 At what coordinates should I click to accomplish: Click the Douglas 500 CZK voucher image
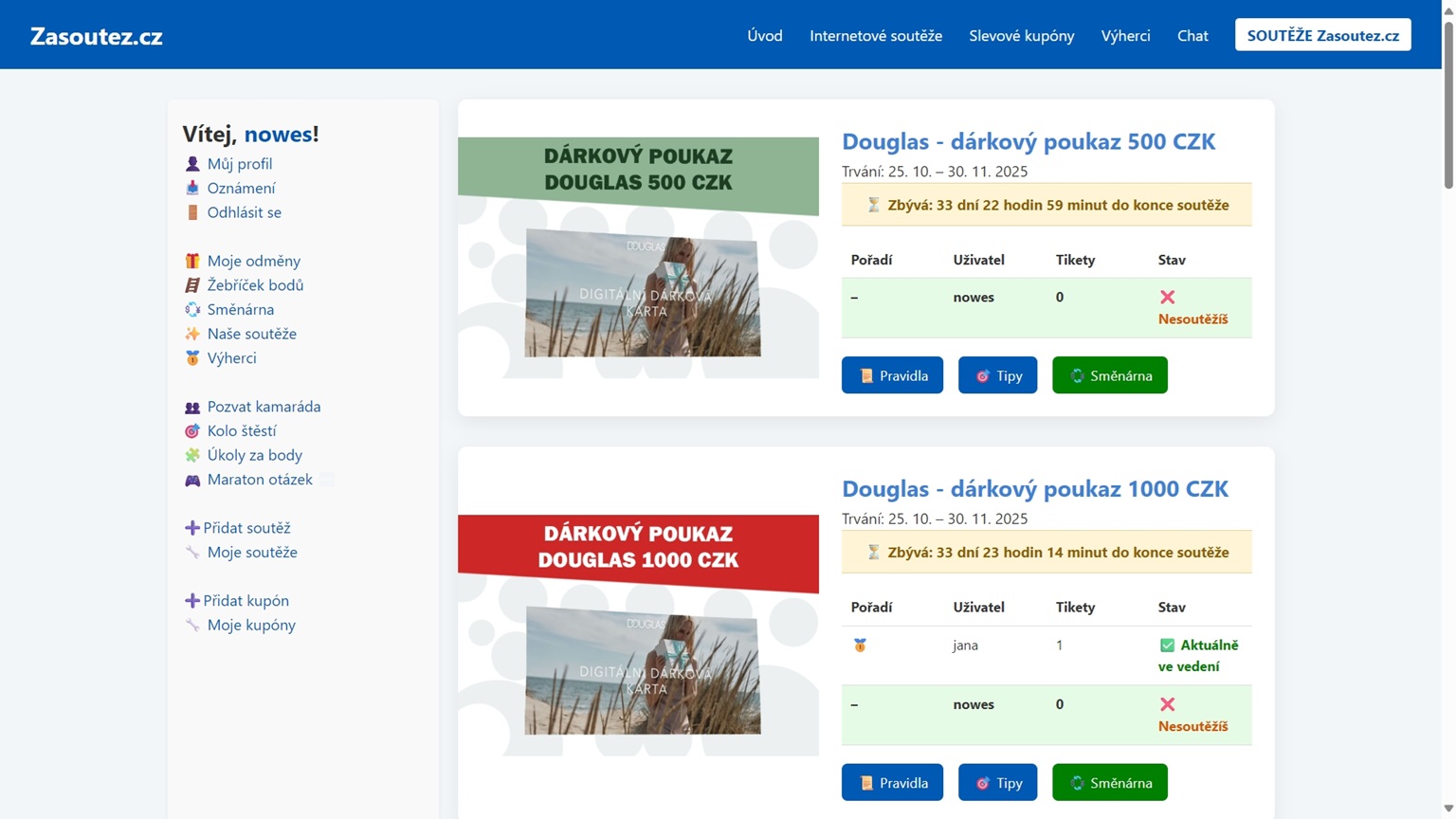pos(638,258)
